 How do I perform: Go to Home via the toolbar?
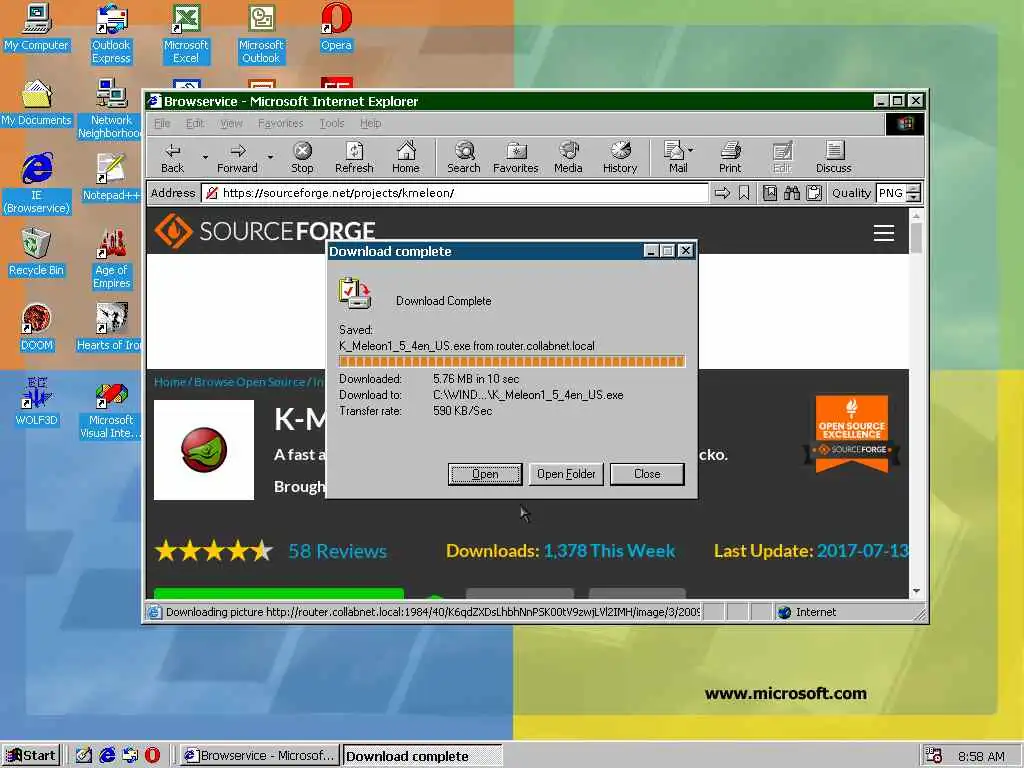click(x=406, y=158)
